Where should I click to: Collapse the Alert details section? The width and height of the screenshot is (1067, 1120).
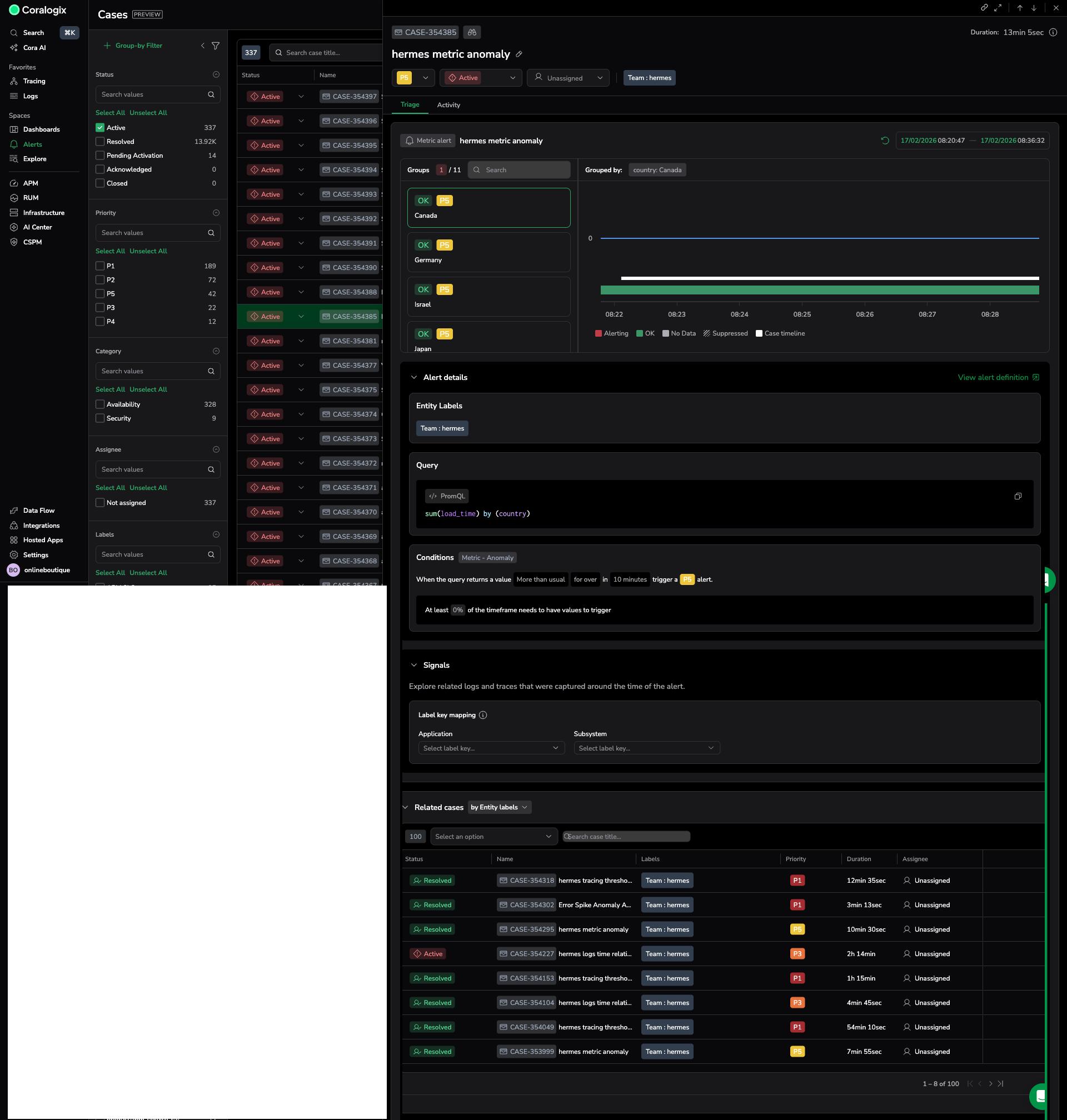click(414, 378)
